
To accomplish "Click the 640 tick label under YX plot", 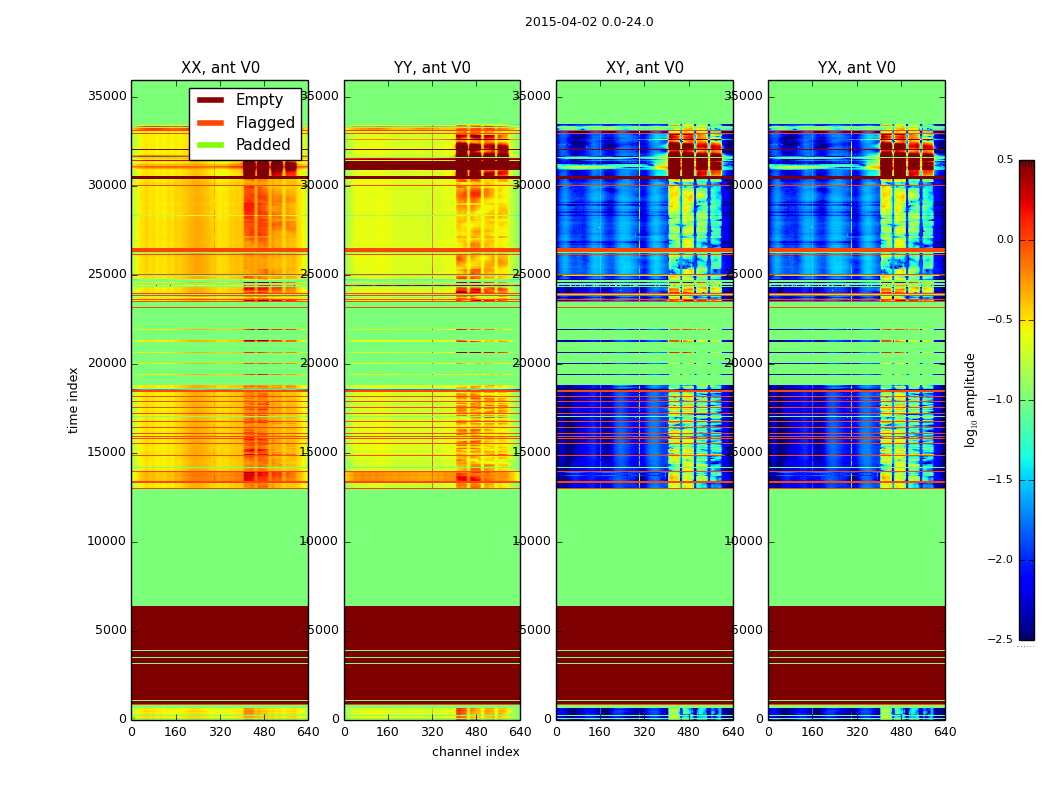I will pos(945,732).
